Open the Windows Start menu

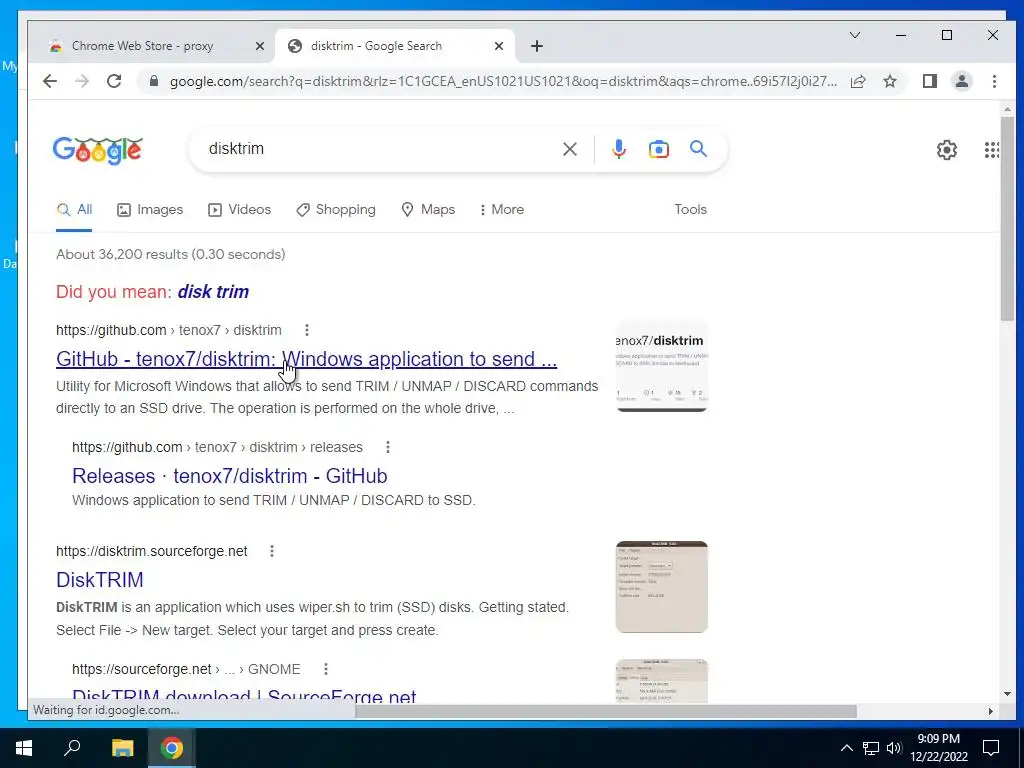pos(24,748)
